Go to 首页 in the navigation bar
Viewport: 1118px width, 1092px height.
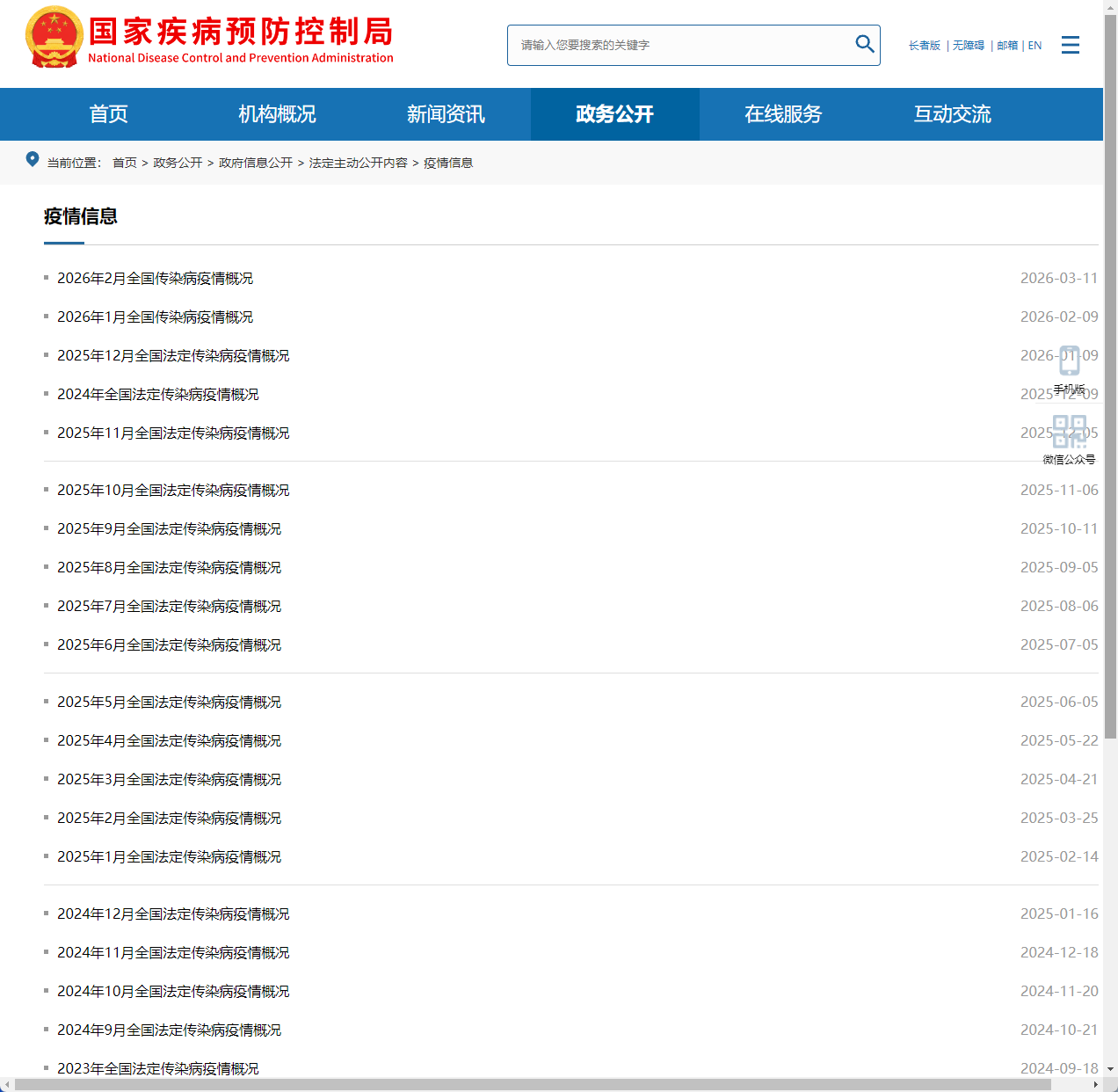click(108, 113)
